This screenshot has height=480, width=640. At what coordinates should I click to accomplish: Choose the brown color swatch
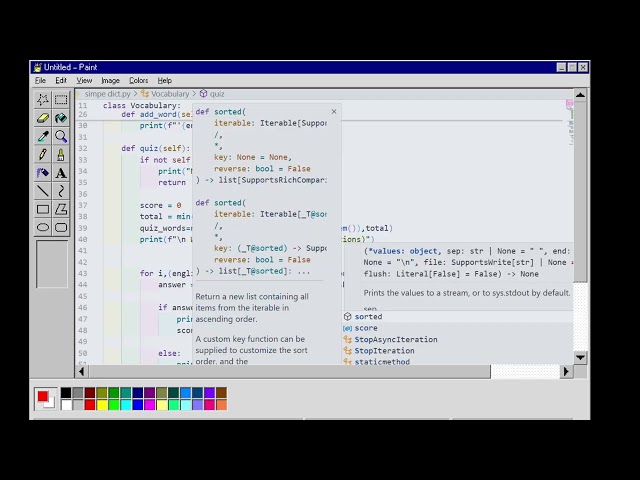[222, 393]
